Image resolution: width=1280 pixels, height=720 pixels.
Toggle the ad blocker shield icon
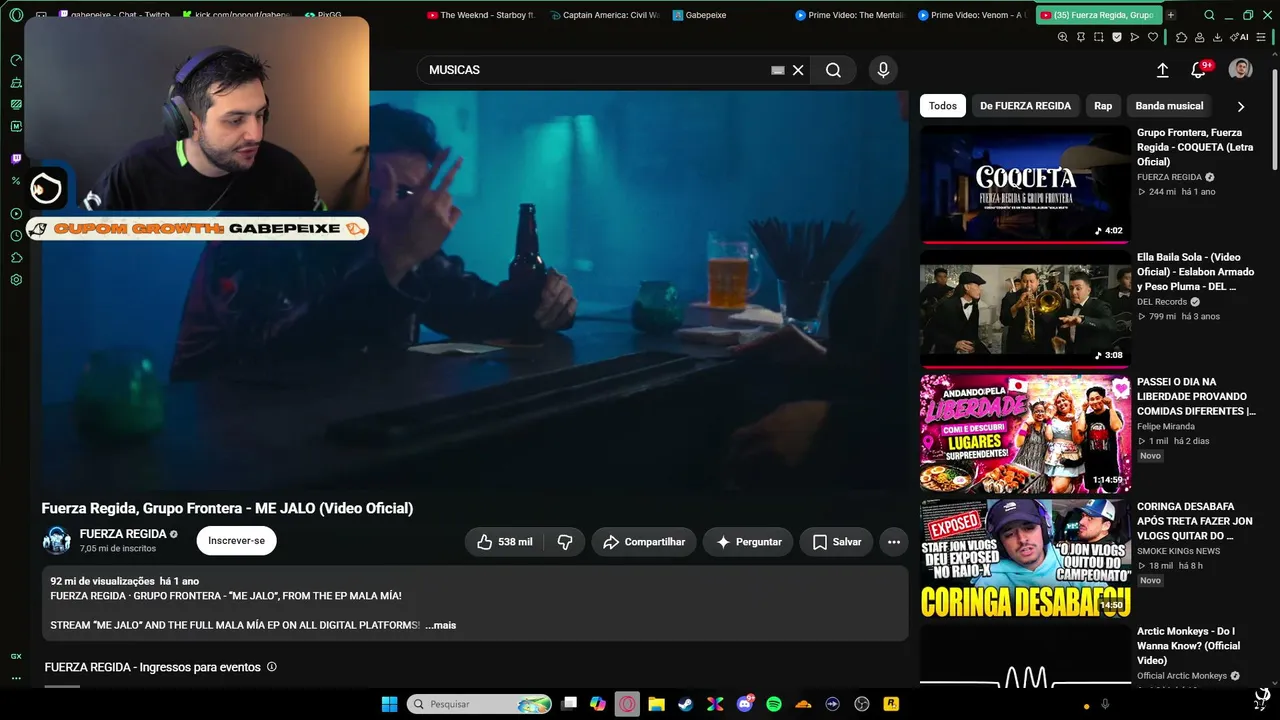(x=1117, y=37)
